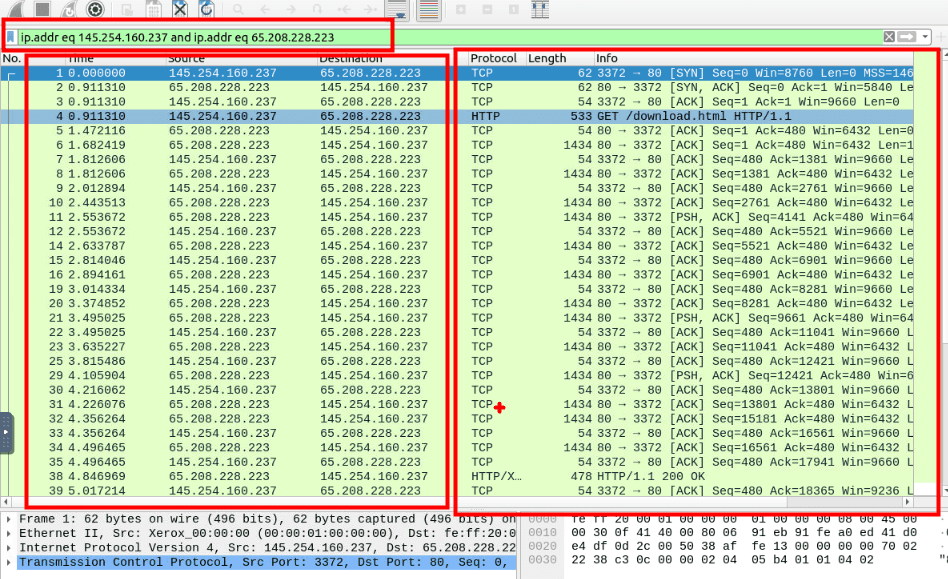The image size is (948, 579).
Task: Restart the current capture
Action: click(69, 9)
